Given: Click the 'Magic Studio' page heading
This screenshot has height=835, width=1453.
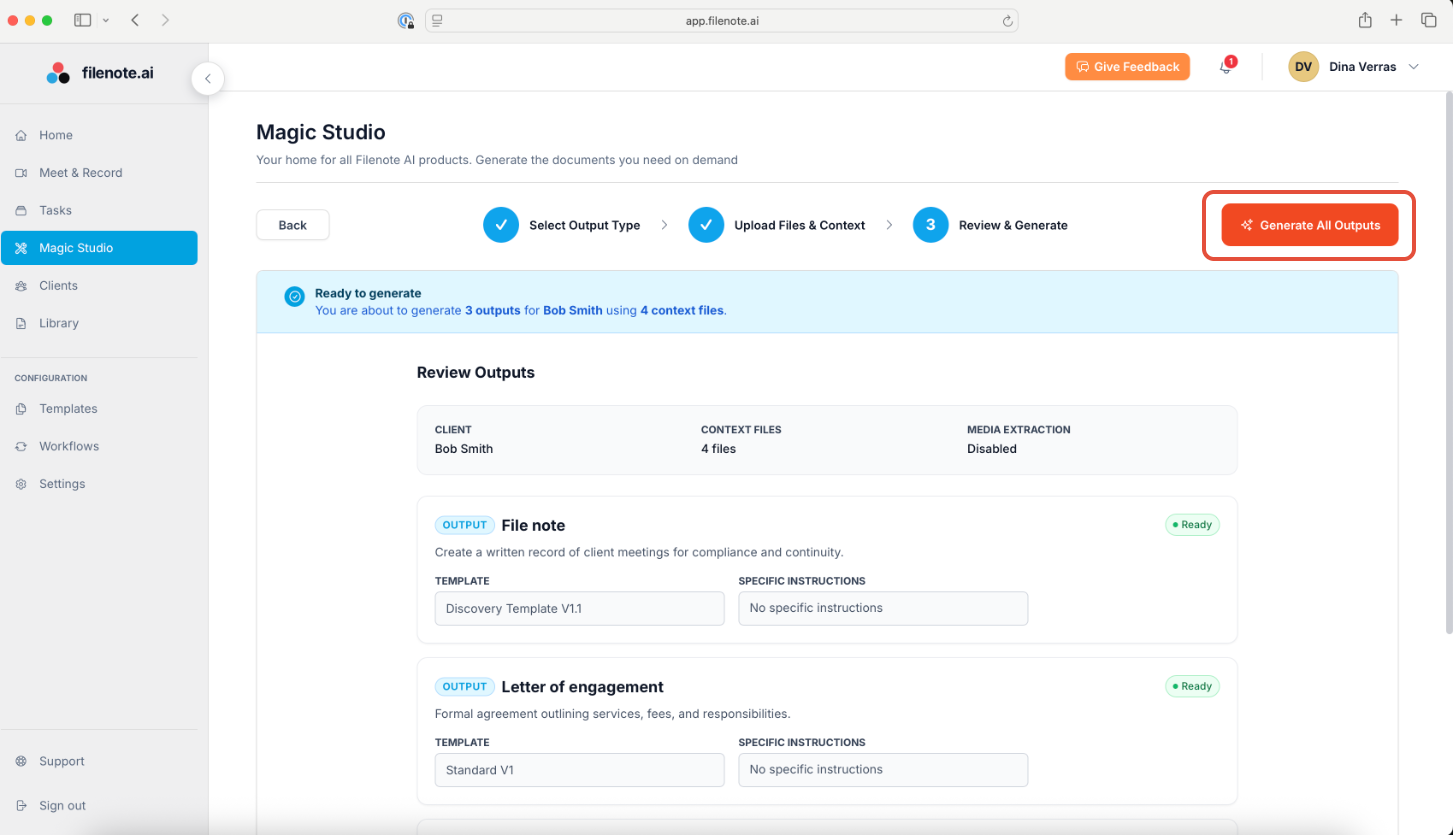Looking at the screenshot, I should pos(321,132).
